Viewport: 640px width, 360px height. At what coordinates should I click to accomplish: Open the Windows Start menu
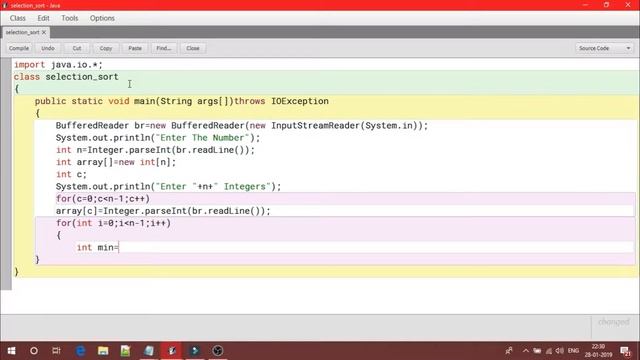tap(11, 351)
